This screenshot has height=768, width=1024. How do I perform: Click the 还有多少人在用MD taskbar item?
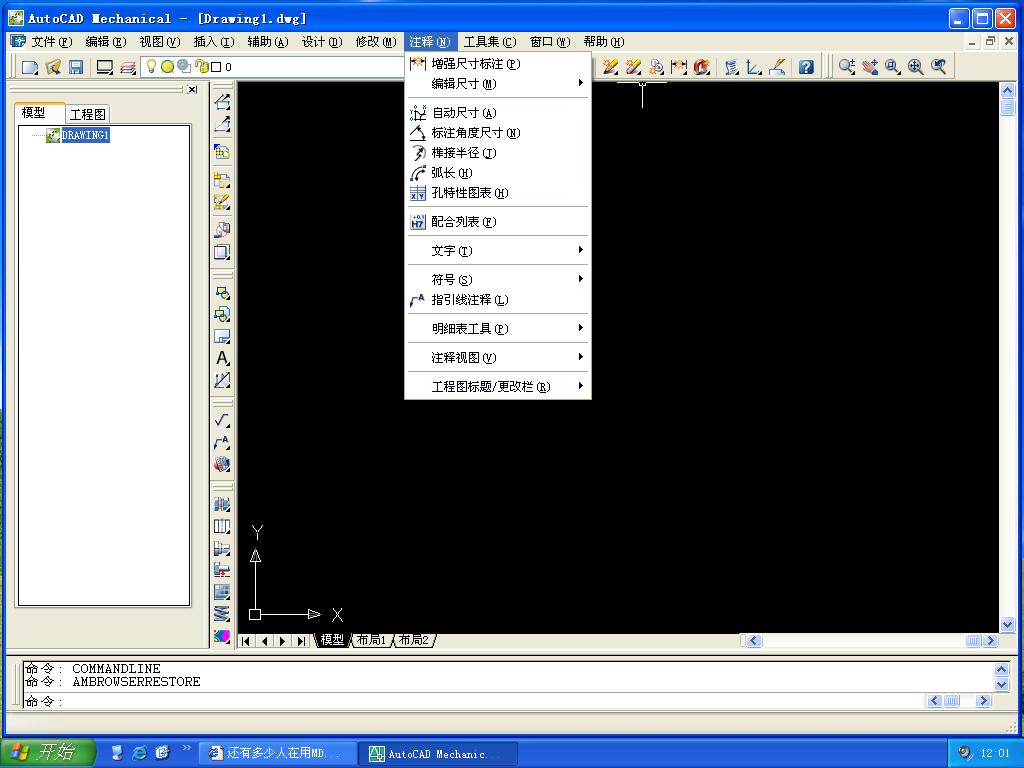click(276, 754)
